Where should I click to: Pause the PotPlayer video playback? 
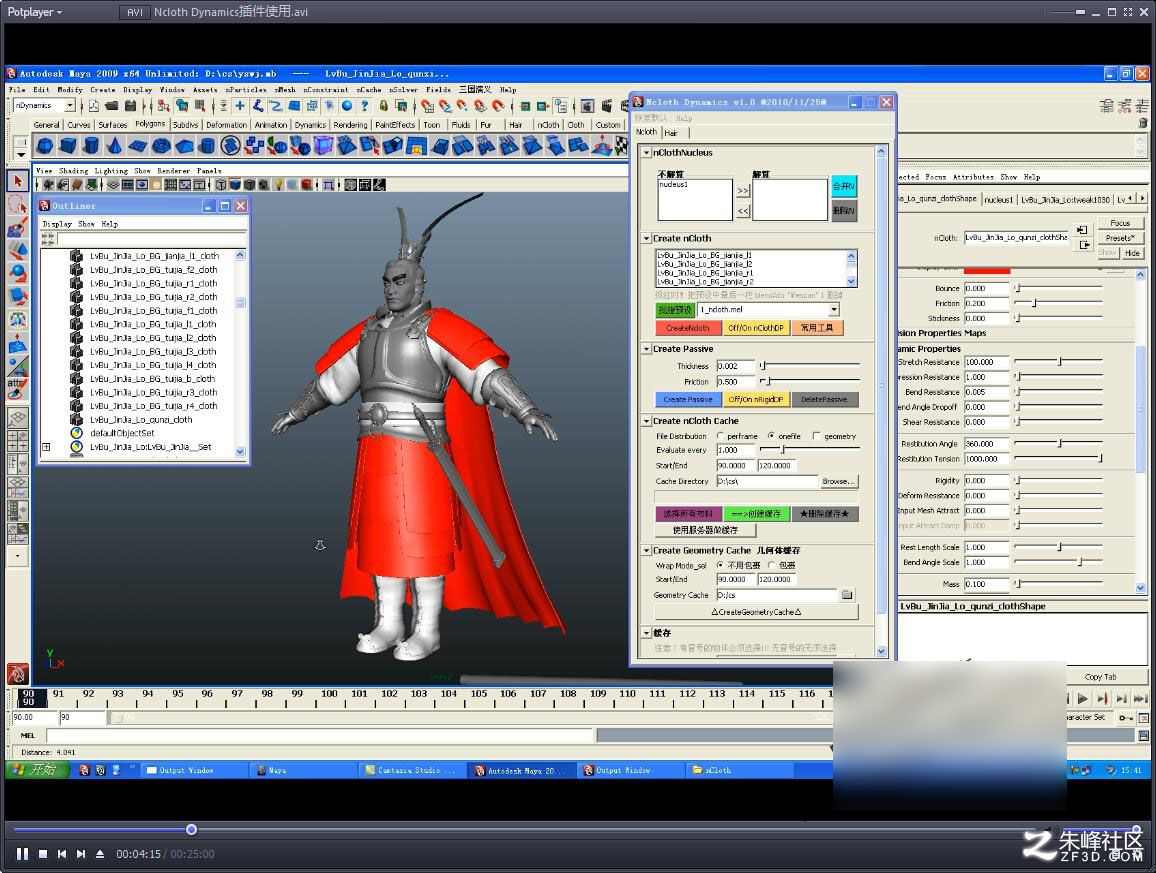tap(22, 854)
